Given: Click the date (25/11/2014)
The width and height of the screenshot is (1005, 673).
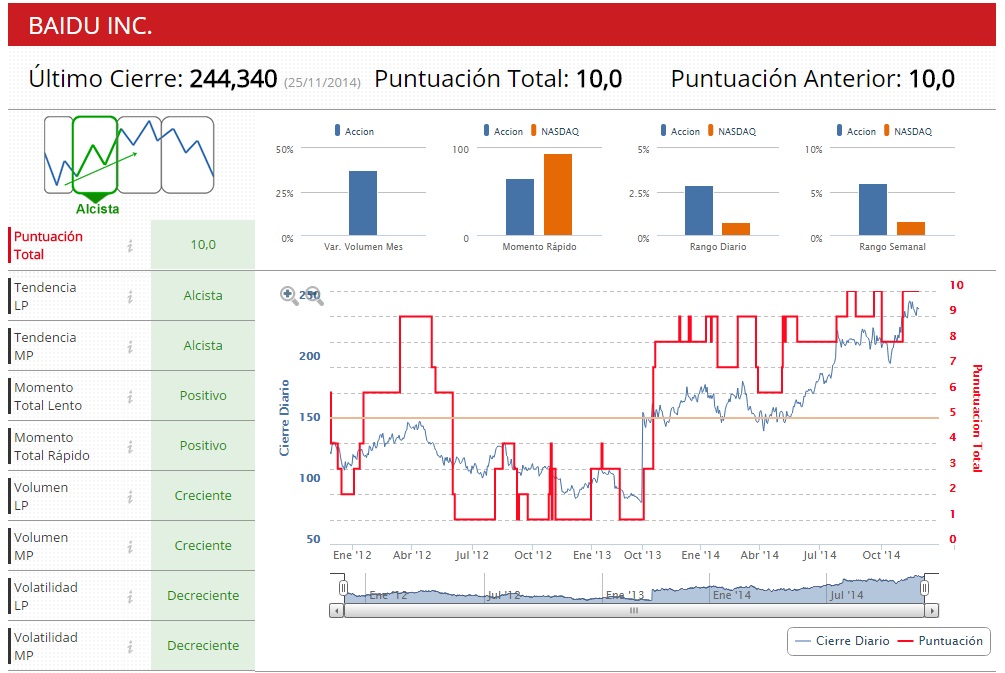Looking at the screenshot, I should [x=322, y=82].
